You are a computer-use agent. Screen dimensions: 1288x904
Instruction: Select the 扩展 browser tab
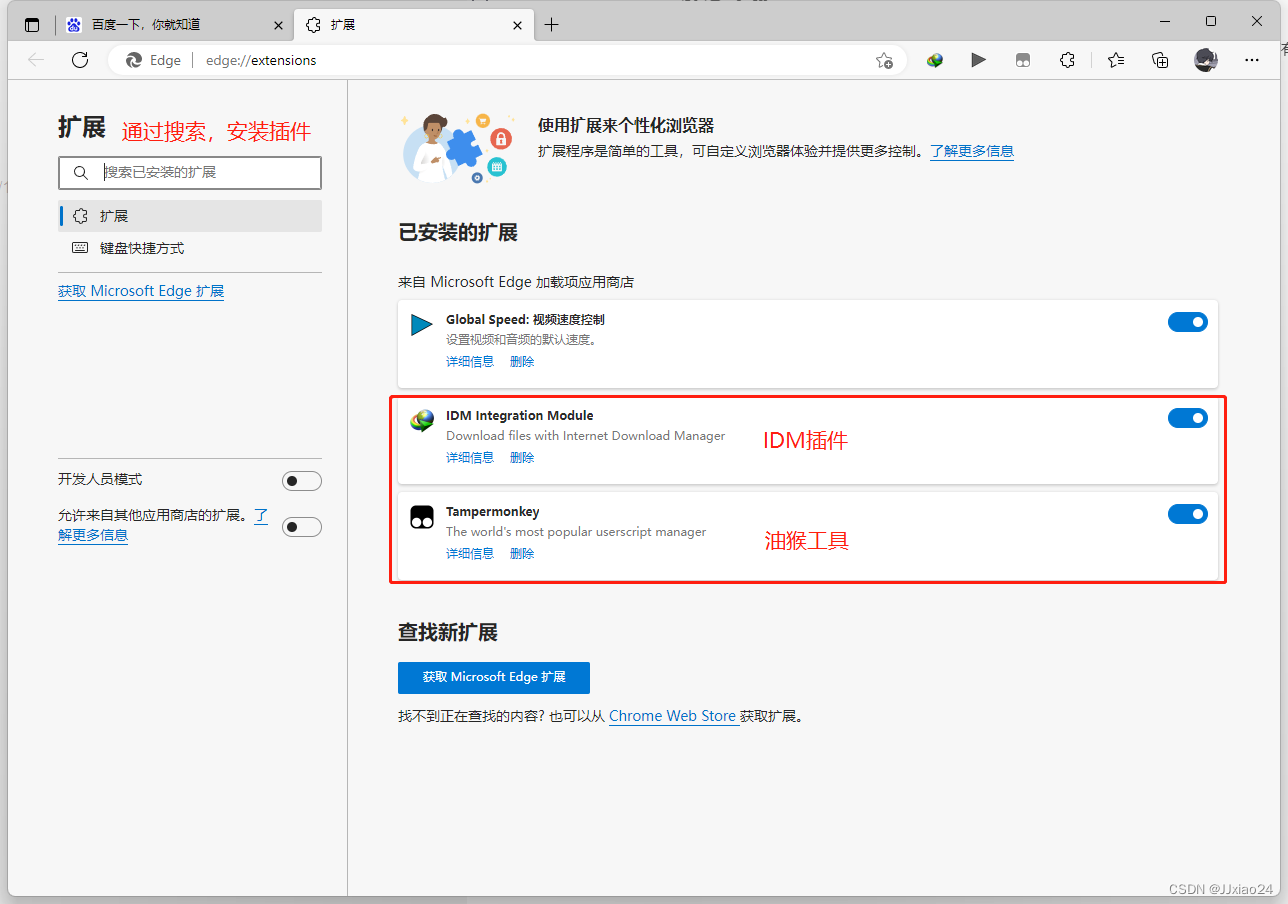point(413,25)
